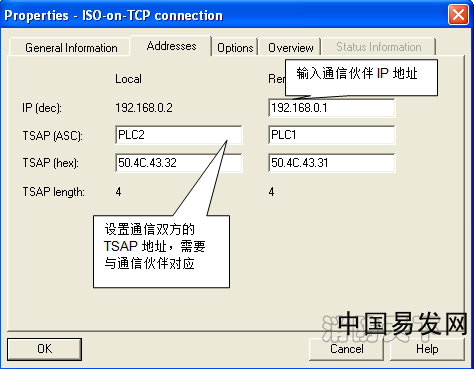Open the Options tab
The image size is (474, 369).
[235, 47]
